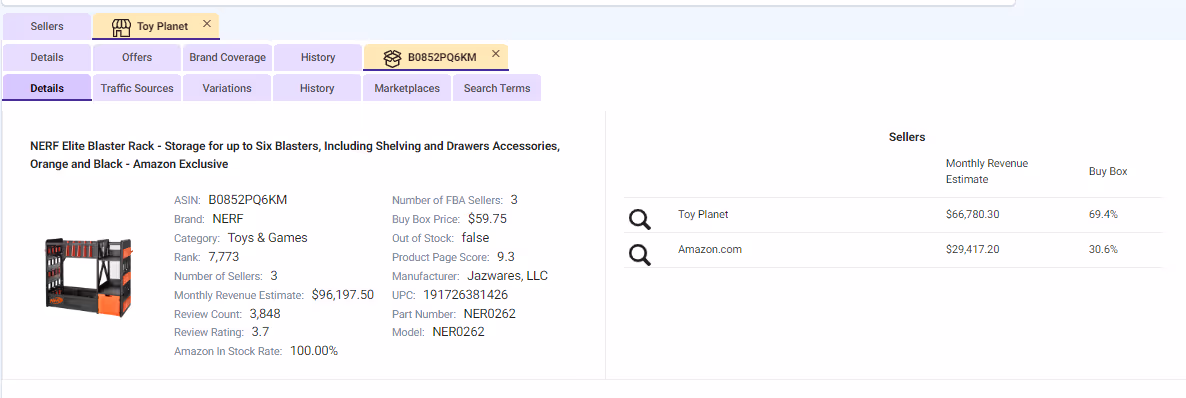1186x398 pixels.
Task: Select the product-level Details tab
Action: 47,88
